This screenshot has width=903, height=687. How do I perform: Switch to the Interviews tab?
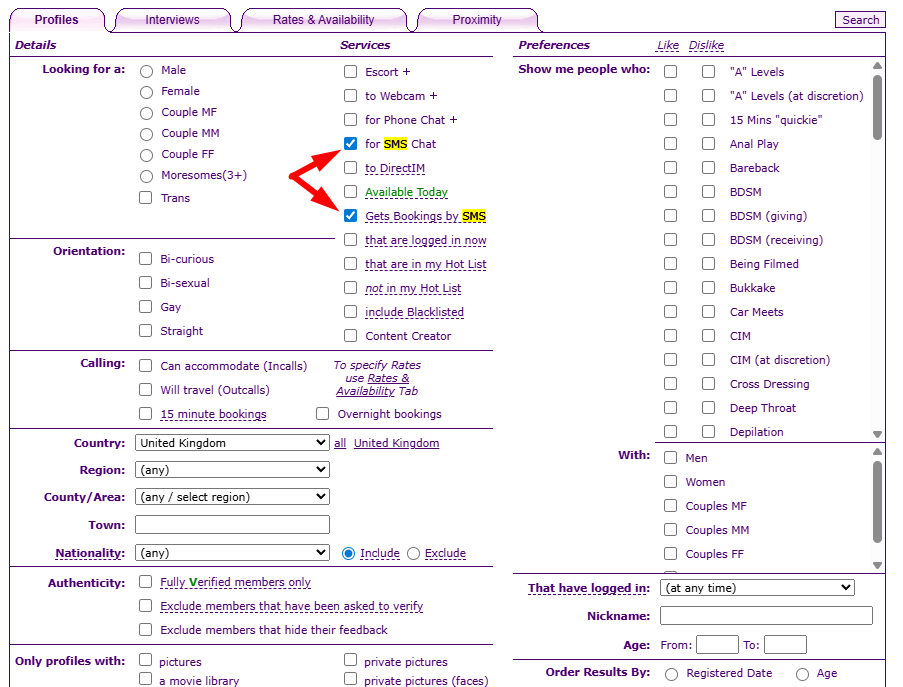[x=172, y=20]
